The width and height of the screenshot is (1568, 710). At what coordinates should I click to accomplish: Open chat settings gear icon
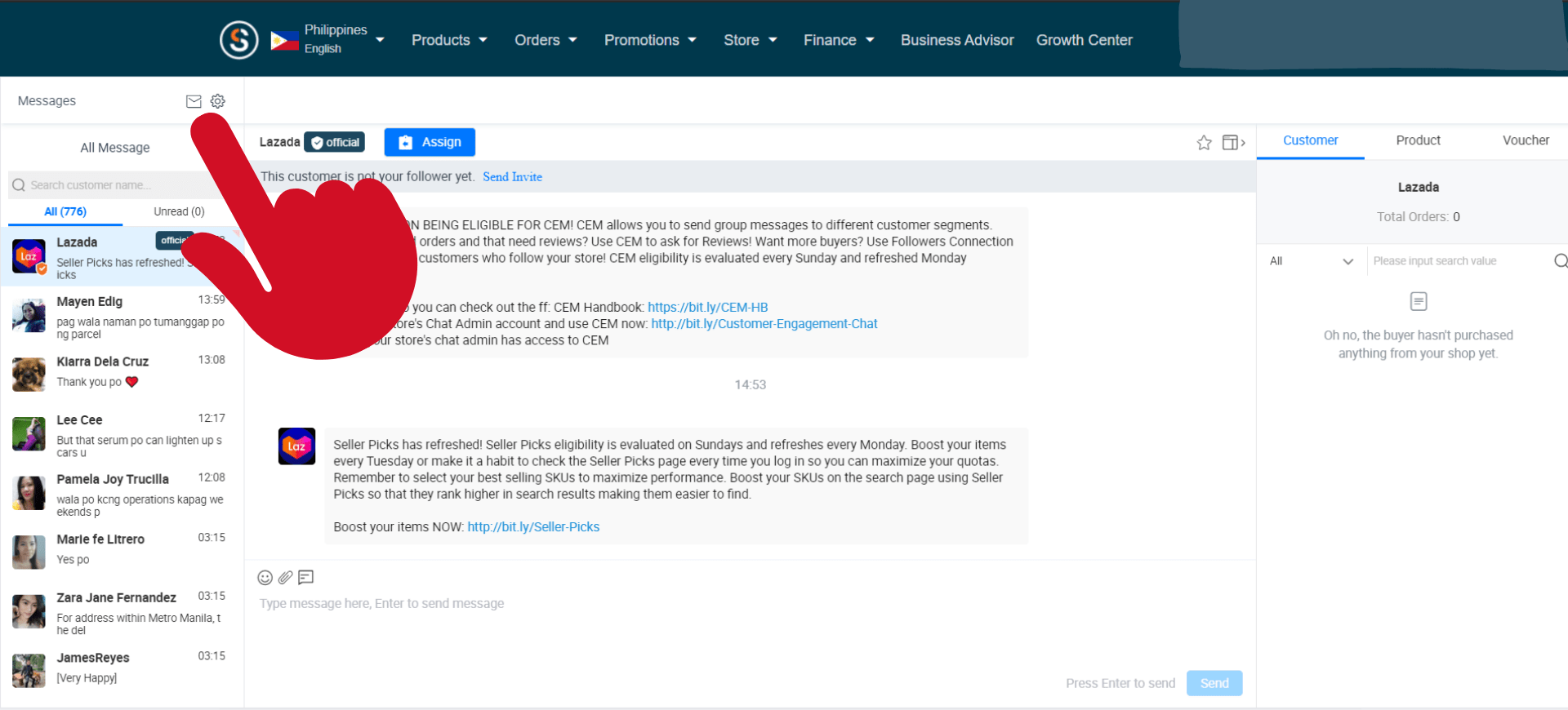[x=217, y=101]
